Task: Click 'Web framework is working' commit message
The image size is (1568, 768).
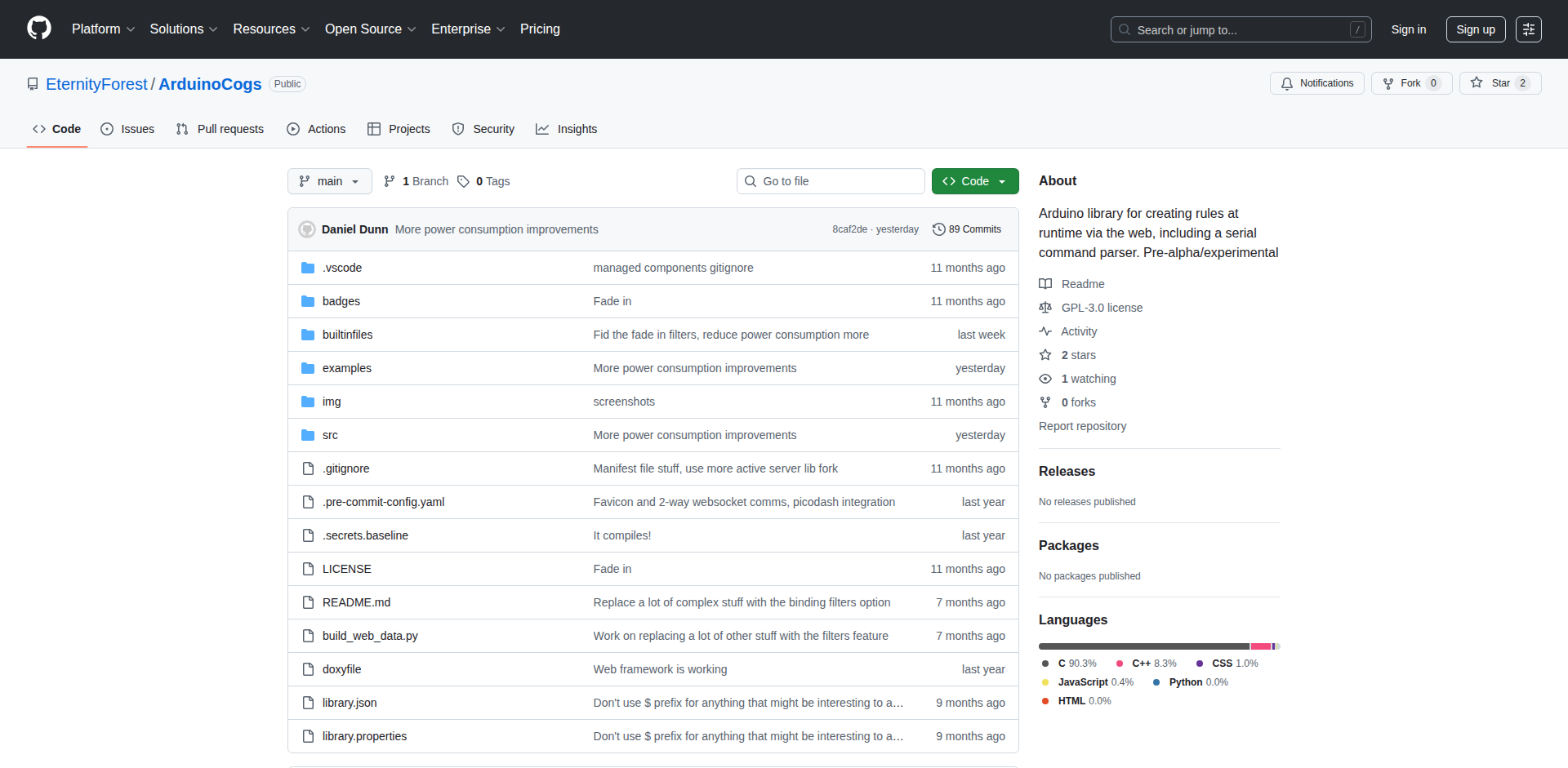Action: point(660,669)
